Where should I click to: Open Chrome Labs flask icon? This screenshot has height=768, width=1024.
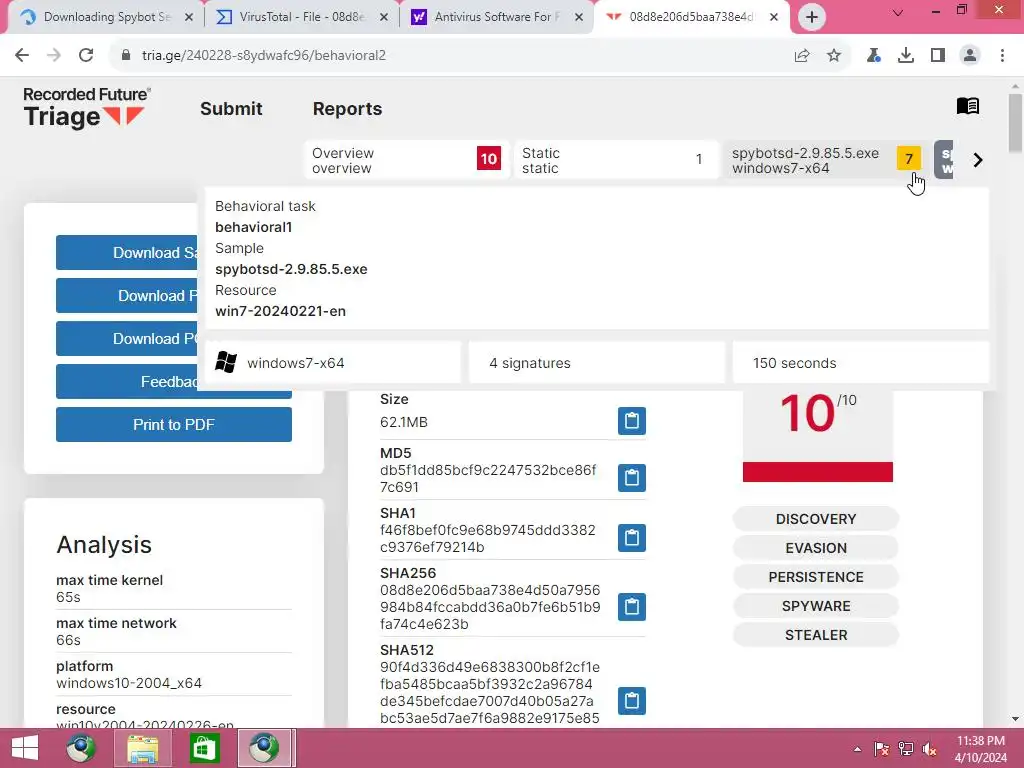[873, 56]
